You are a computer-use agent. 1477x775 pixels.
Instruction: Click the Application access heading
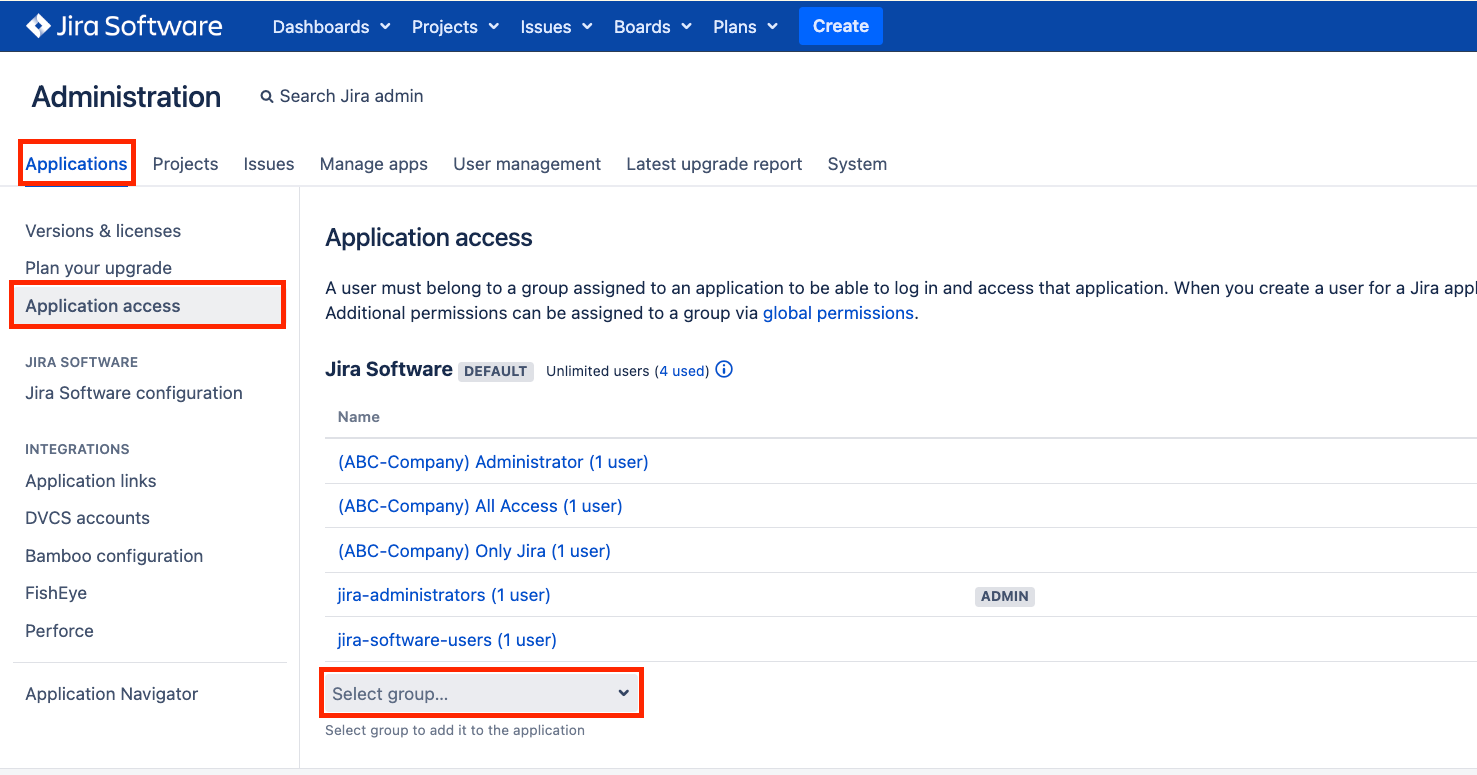click(429, 238)
